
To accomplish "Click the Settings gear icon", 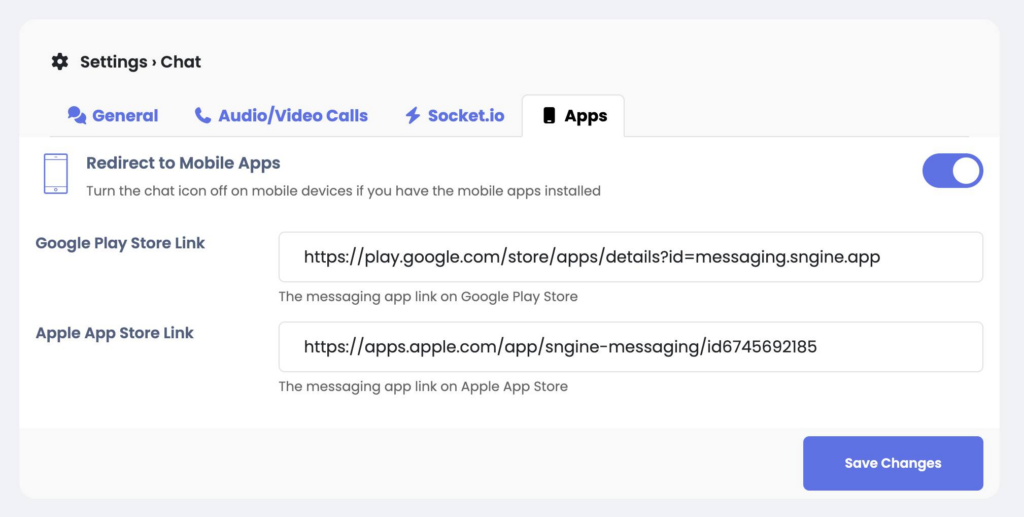I will point(60,62).
